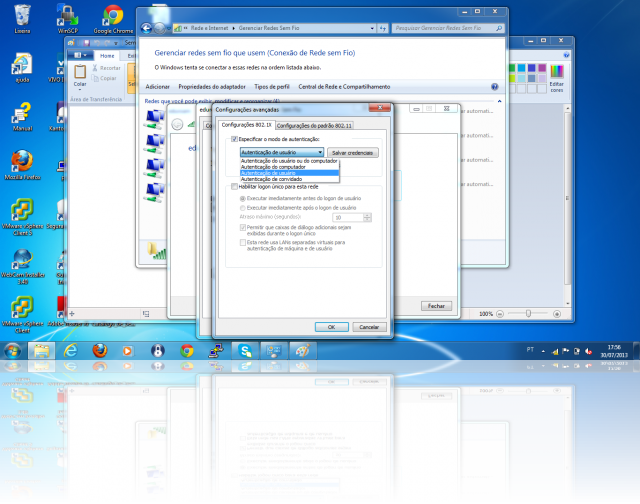Adjust the Paint zoom slider
This screenshot has height=504, width=640.
[x=528, y=314]
